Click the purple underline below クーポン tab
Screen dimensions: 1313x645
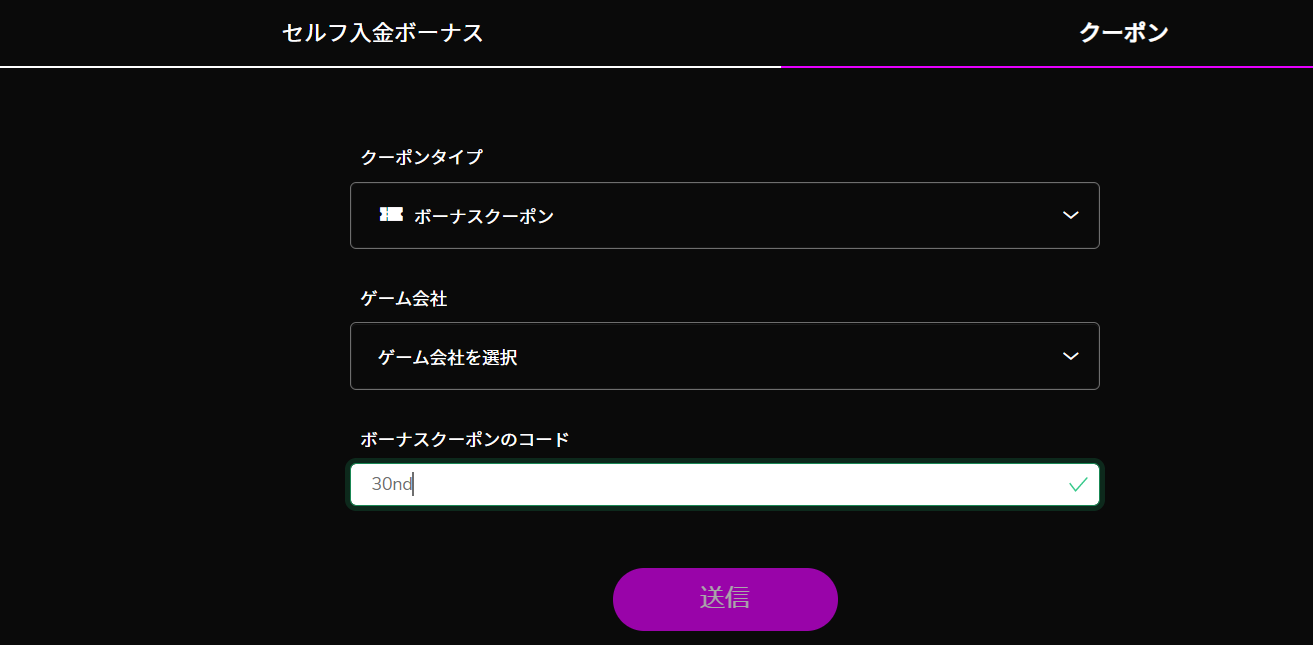coord(1047,66)
